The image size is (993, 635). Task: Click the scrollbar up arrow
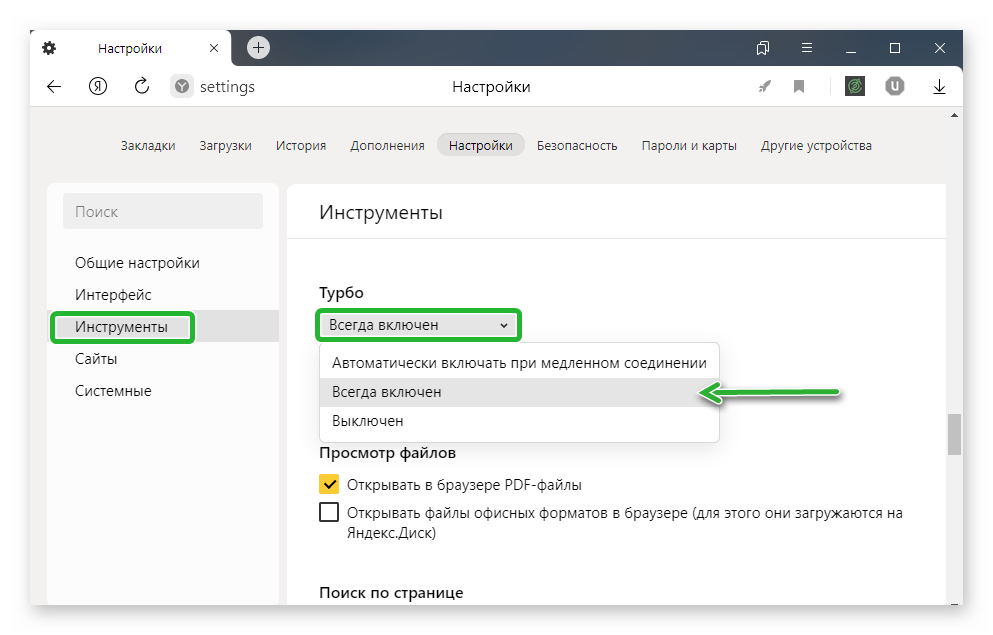click(x=954, y=116)
